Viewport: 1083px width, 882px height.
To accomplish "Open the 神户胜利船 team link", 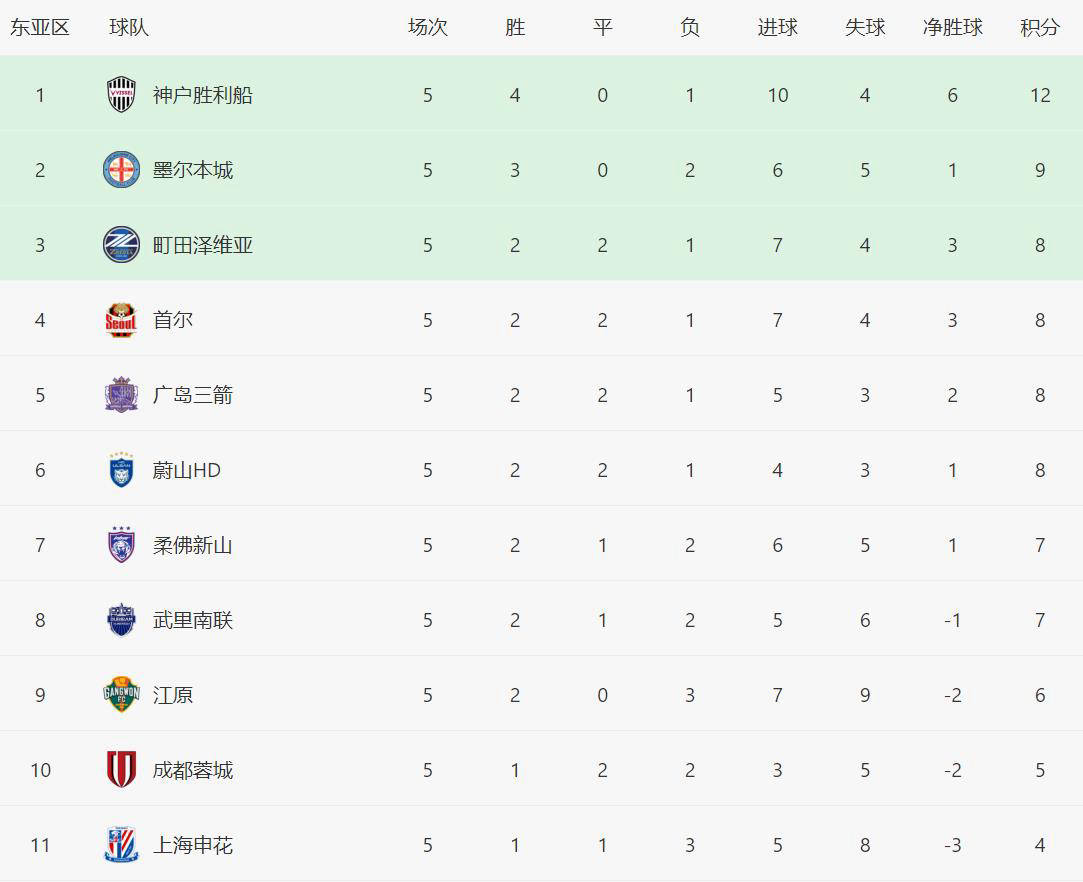I will (202, 95).
